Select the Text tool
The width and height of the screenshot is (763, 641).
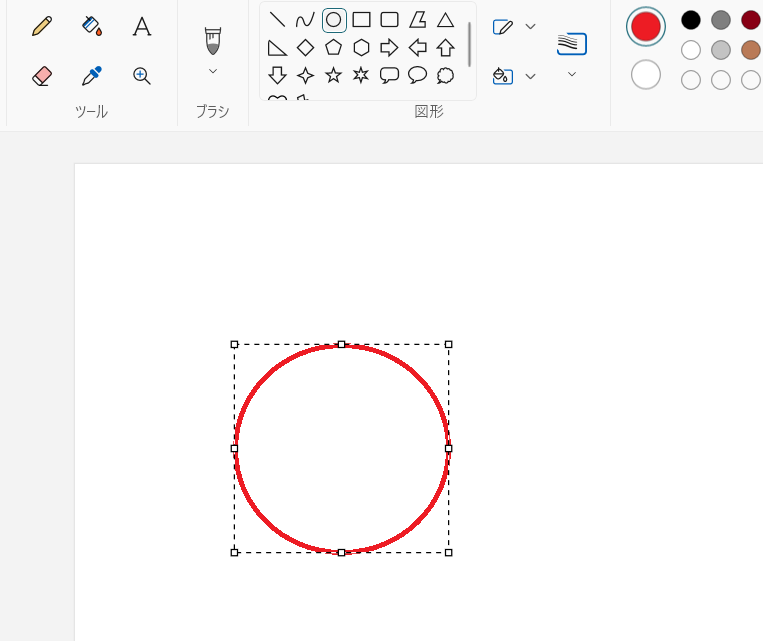point(142,26)
